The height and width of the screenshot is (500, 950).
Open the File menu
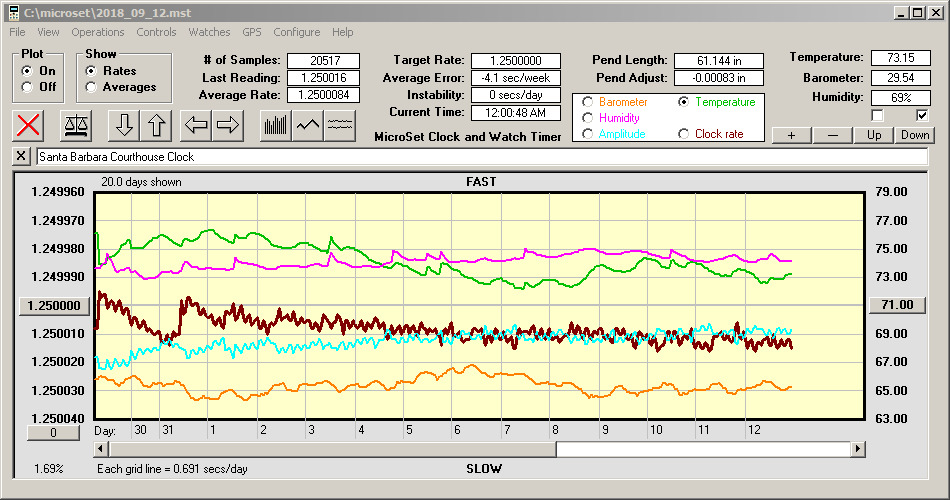(17, 32)
